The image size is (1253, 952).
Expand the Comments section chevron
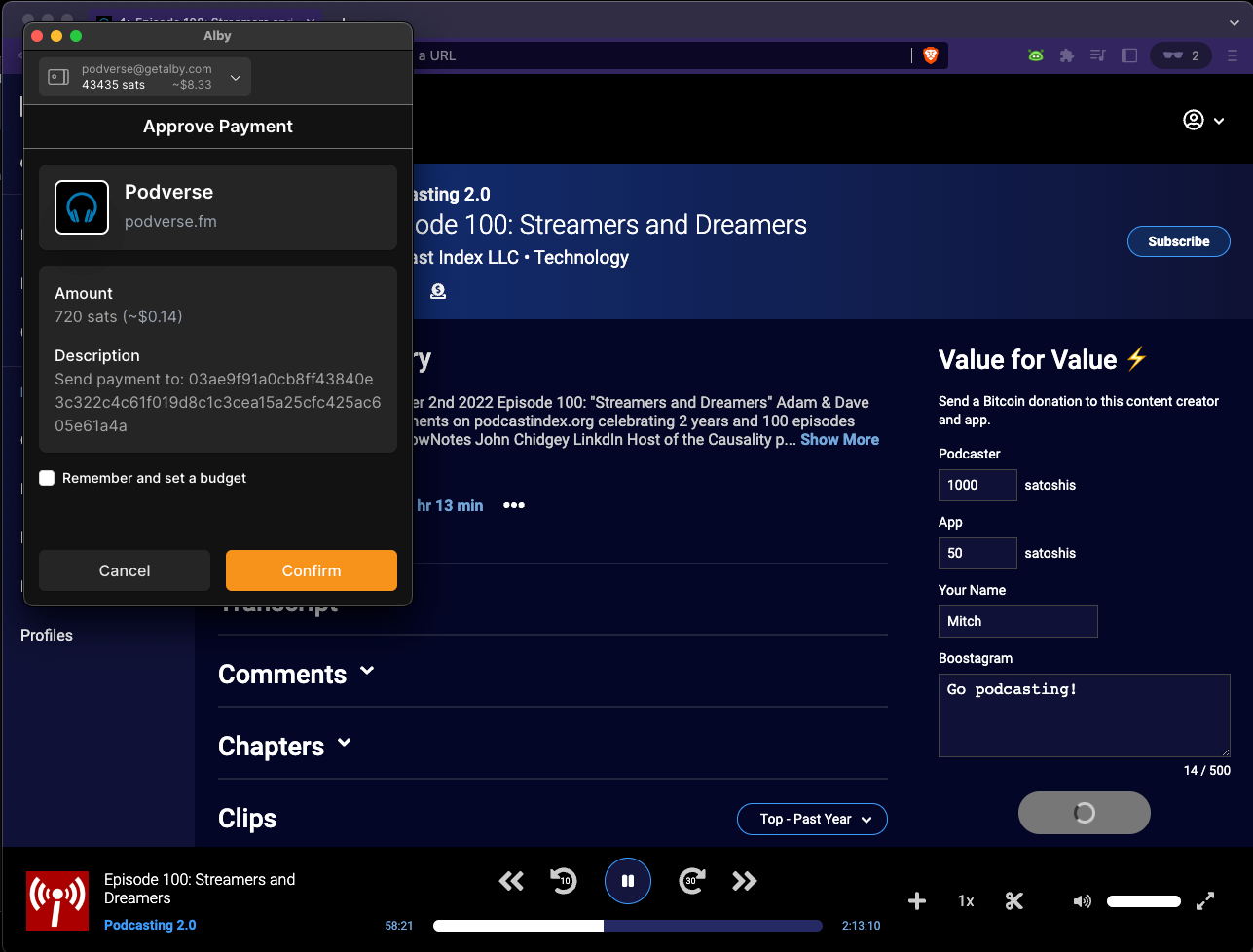367,671
